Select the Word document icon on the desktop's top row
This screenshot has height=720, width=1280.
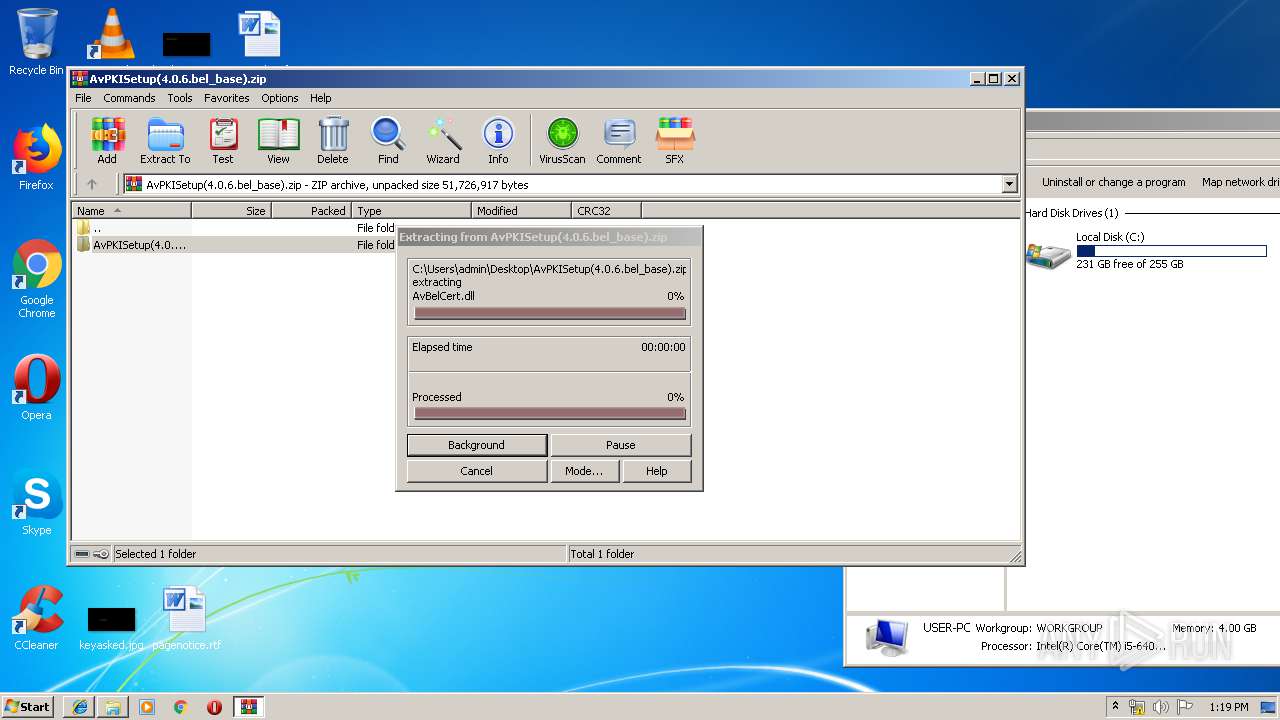(260, 35)
